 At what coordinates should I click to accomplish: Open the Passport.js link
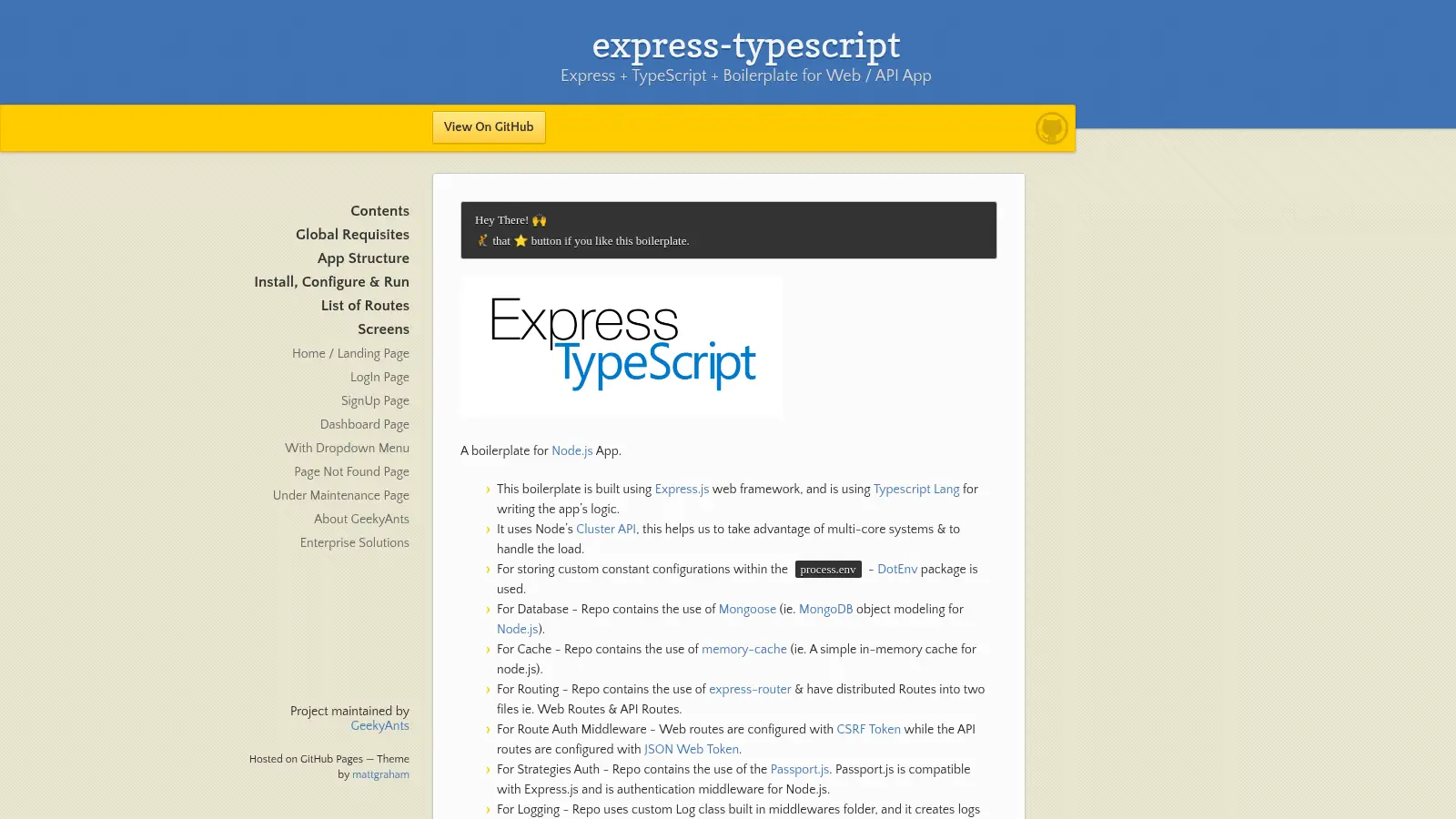800,770
